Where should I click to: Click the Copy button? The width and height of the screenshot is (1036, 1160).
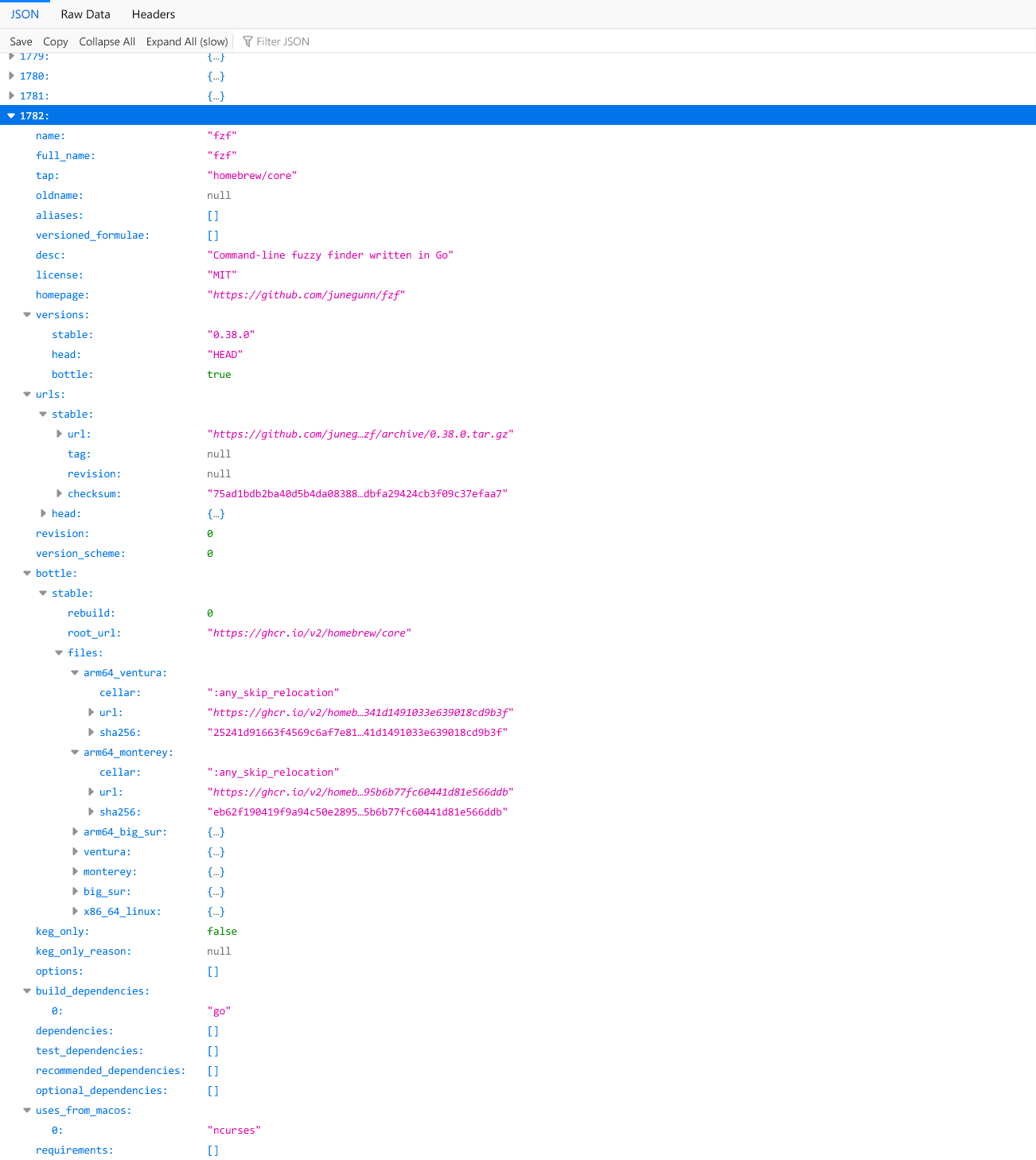tap(56, 41)
